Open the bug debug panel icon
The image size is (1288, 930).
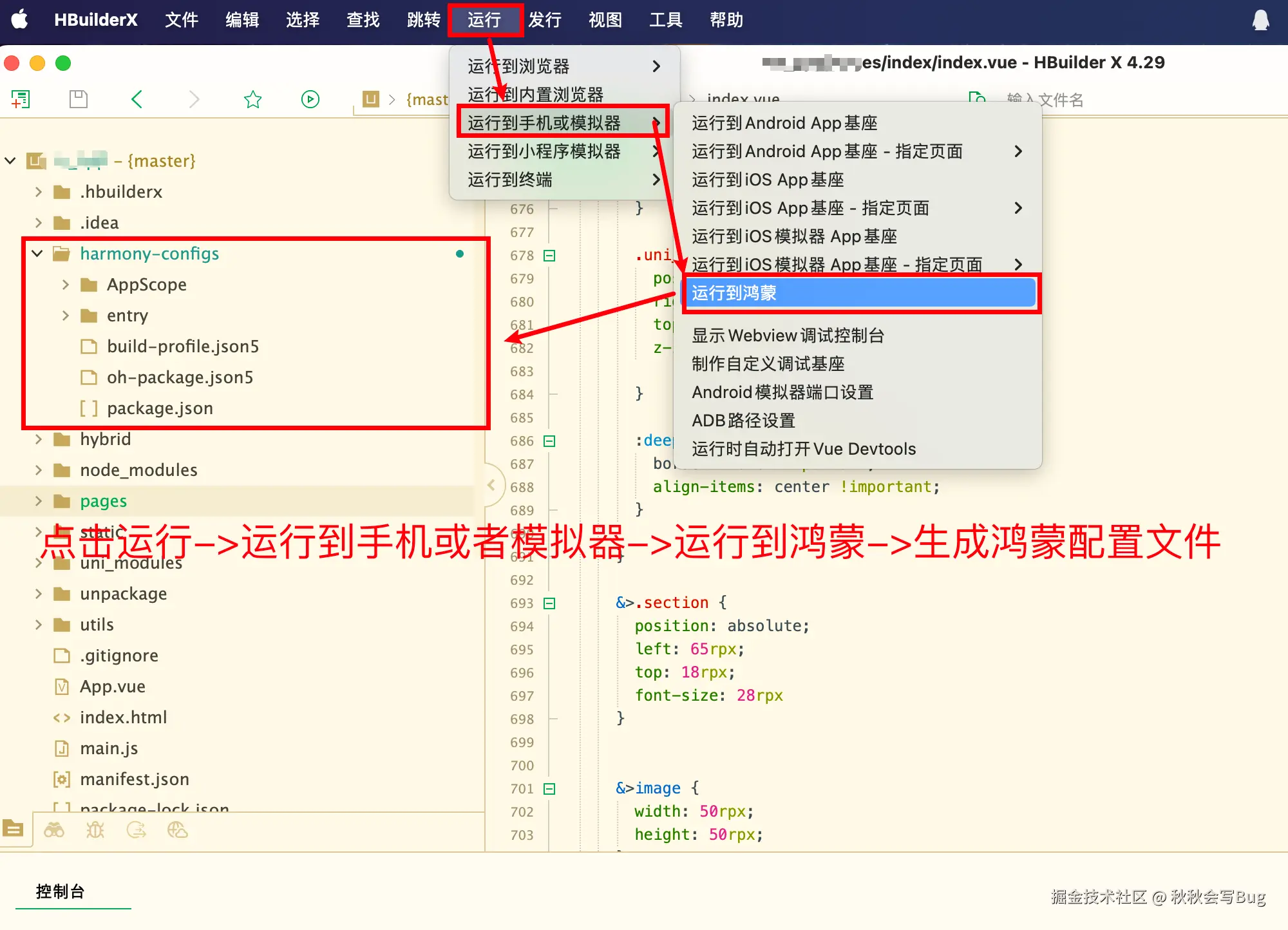pos(95,830)
